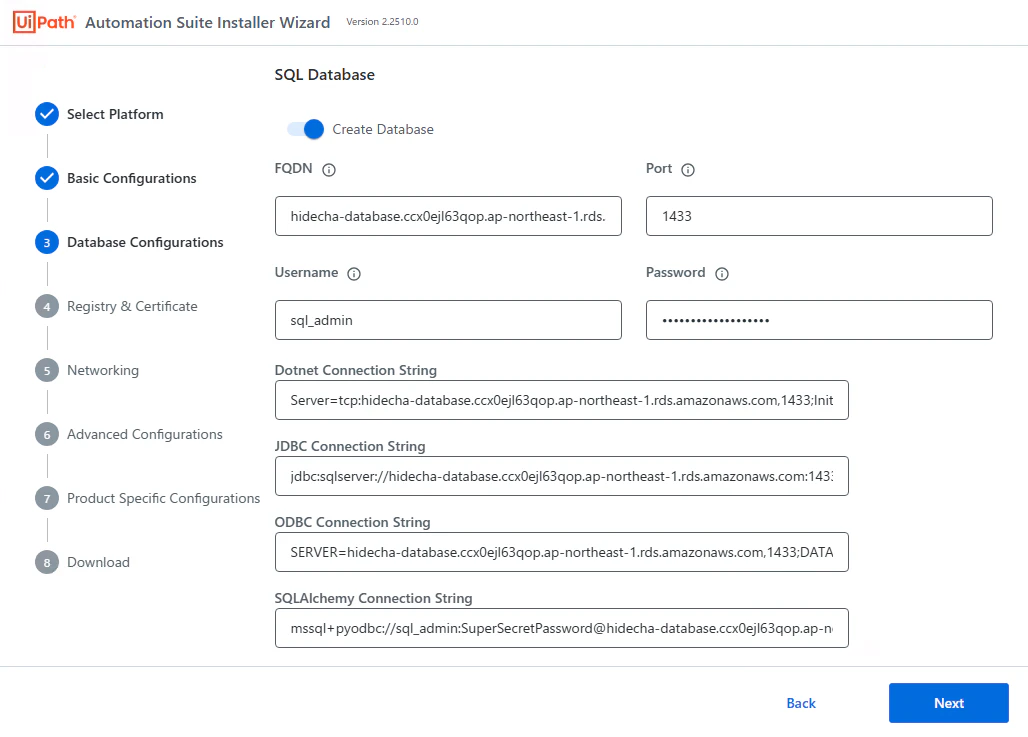
Task: Click the 'Username' label text
Action: pyautogui.click(x=306, y=272)
